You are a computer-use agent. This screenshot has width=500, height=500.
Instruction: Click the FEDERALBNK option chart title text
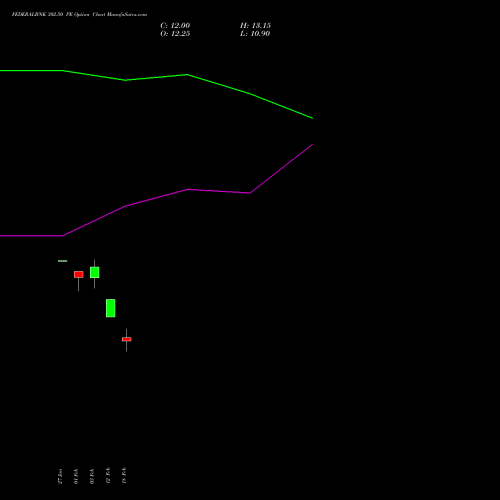pyautogui.click(x=79, y=15)
